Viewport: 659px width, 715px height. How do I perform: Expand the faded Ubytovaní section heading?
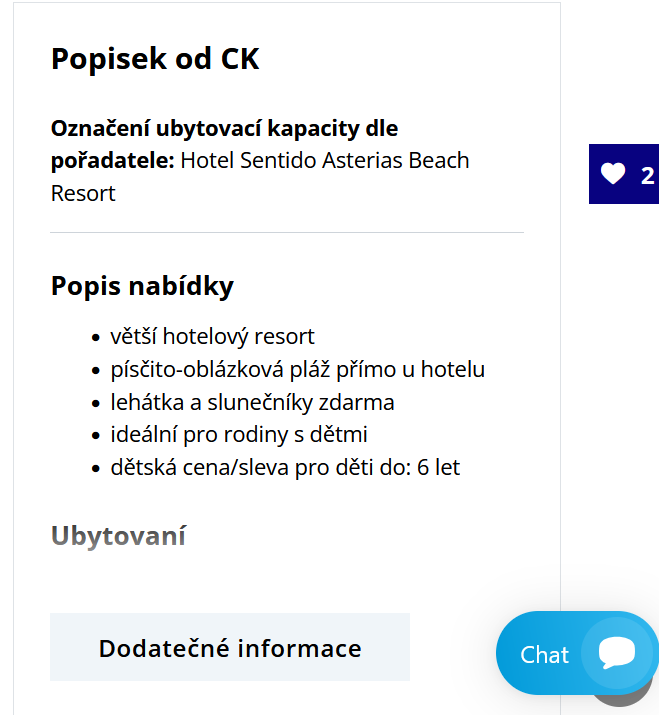click(118, 535)
